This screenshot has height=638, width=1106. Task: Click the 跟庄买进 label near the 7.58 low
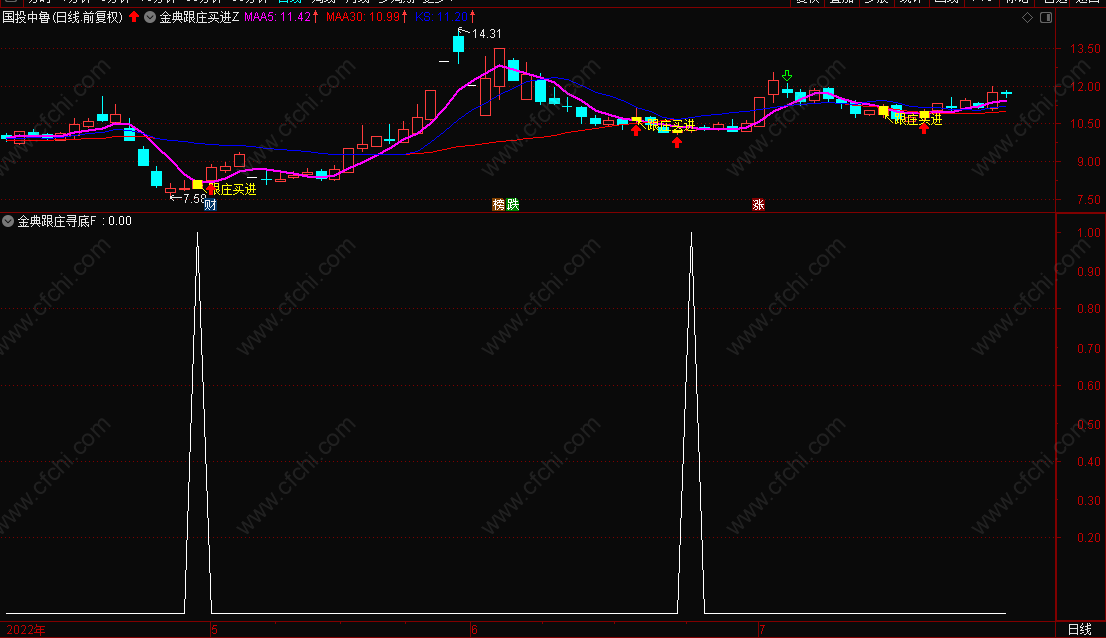pos(233,190)
